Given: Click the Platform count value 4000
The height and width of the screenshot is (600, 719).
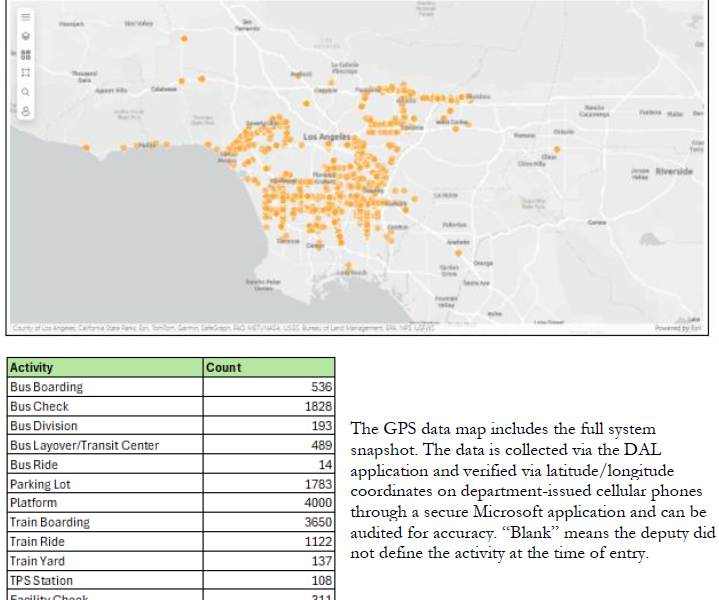Looking at the screenshot, I should click(318, 503).
